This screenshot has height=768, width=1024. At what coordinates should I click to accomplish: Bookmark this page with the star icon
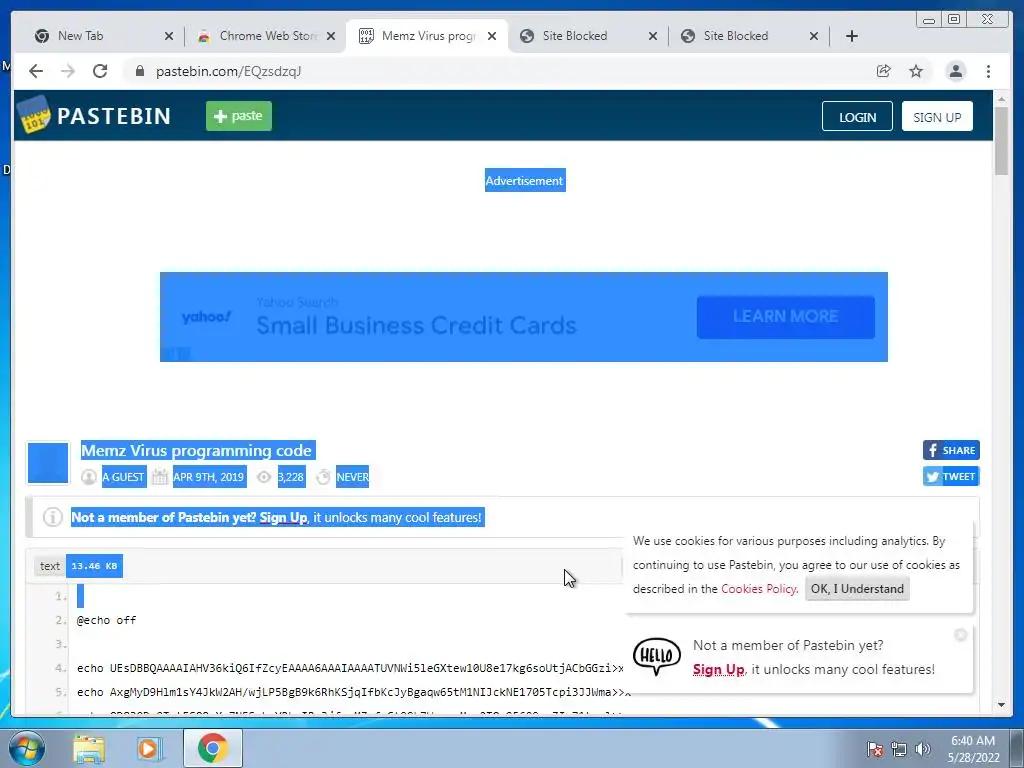pos(916,71)
